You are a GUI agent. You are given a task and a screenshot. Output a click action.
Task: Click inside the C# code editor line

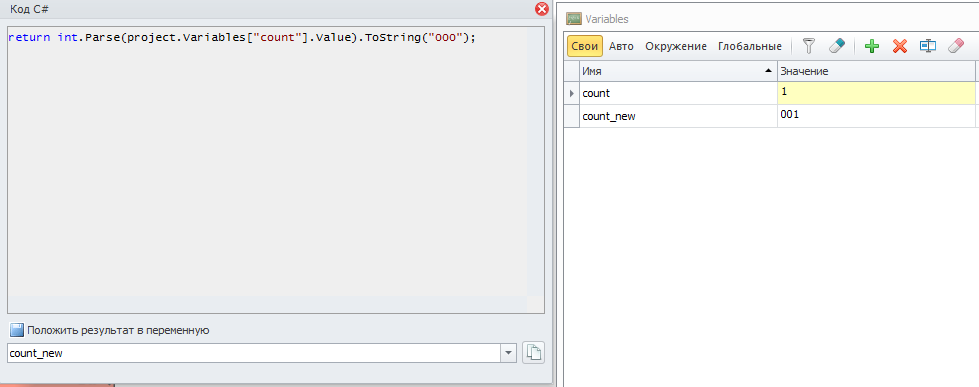click(242, 37)
